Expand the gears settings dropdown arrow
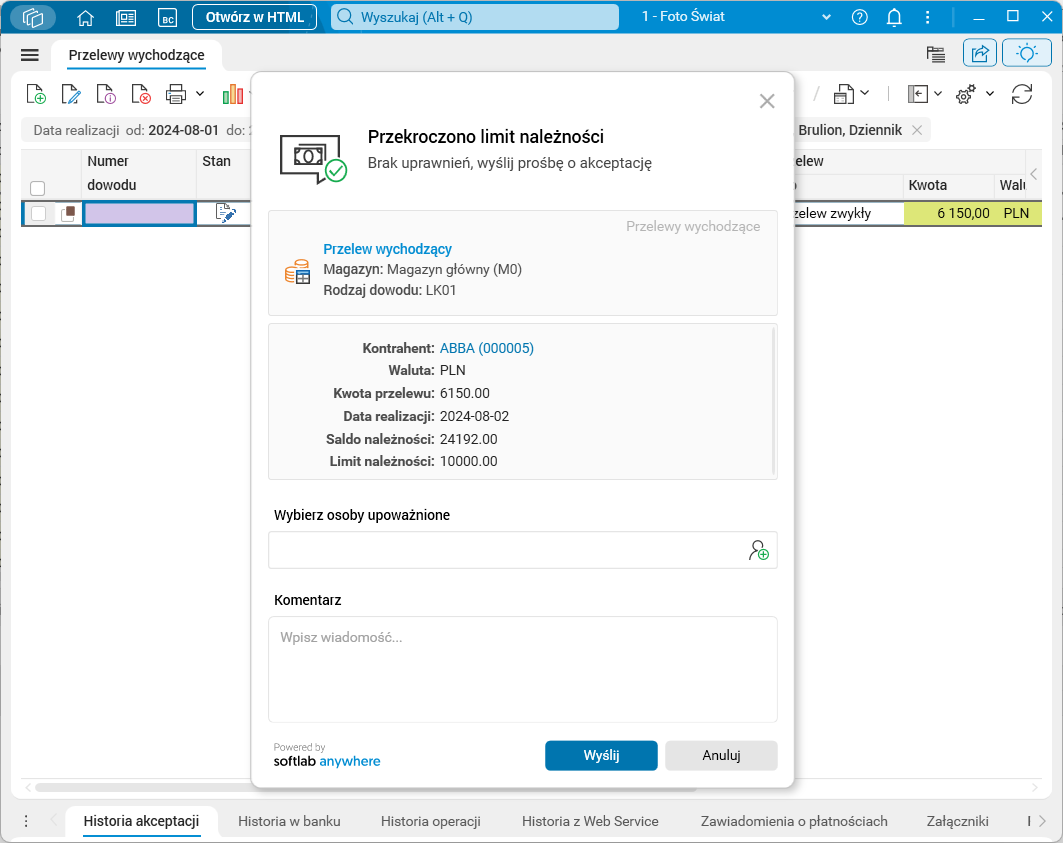 click(x=990, y=94)
